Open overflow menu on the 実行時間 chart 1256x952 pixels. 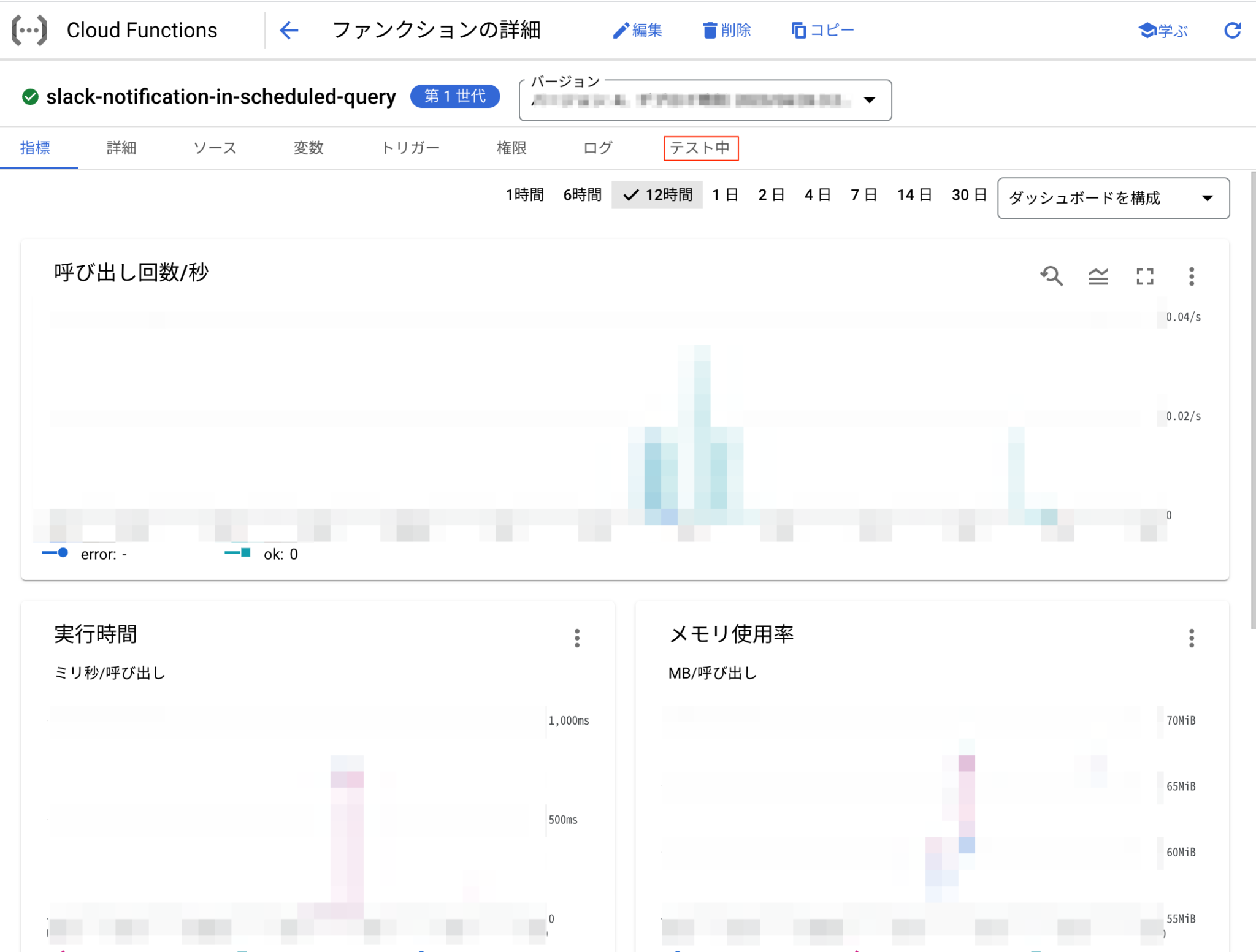click(x=576, y=638)
